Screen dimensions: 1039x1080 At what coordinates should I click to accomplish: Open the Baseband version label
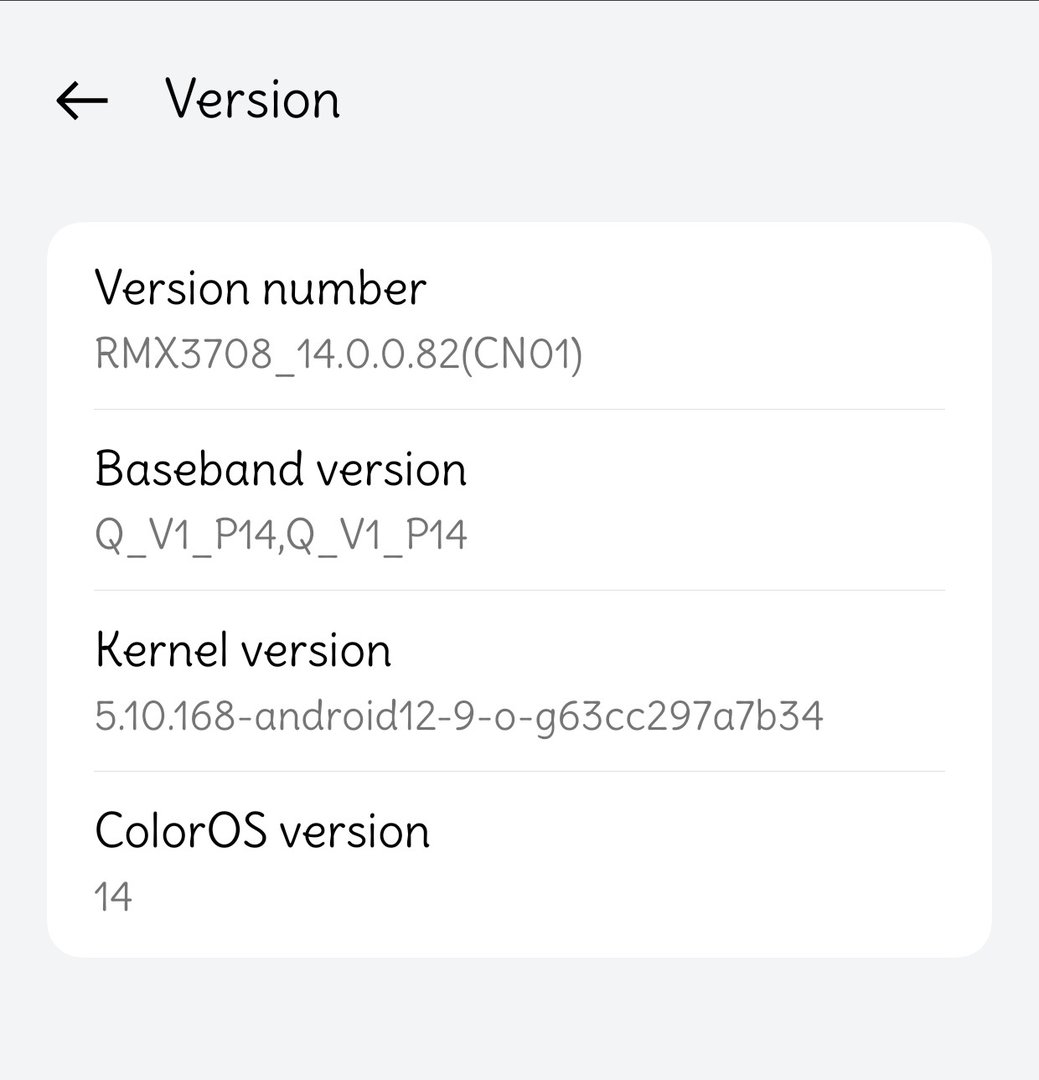point(280,469)
